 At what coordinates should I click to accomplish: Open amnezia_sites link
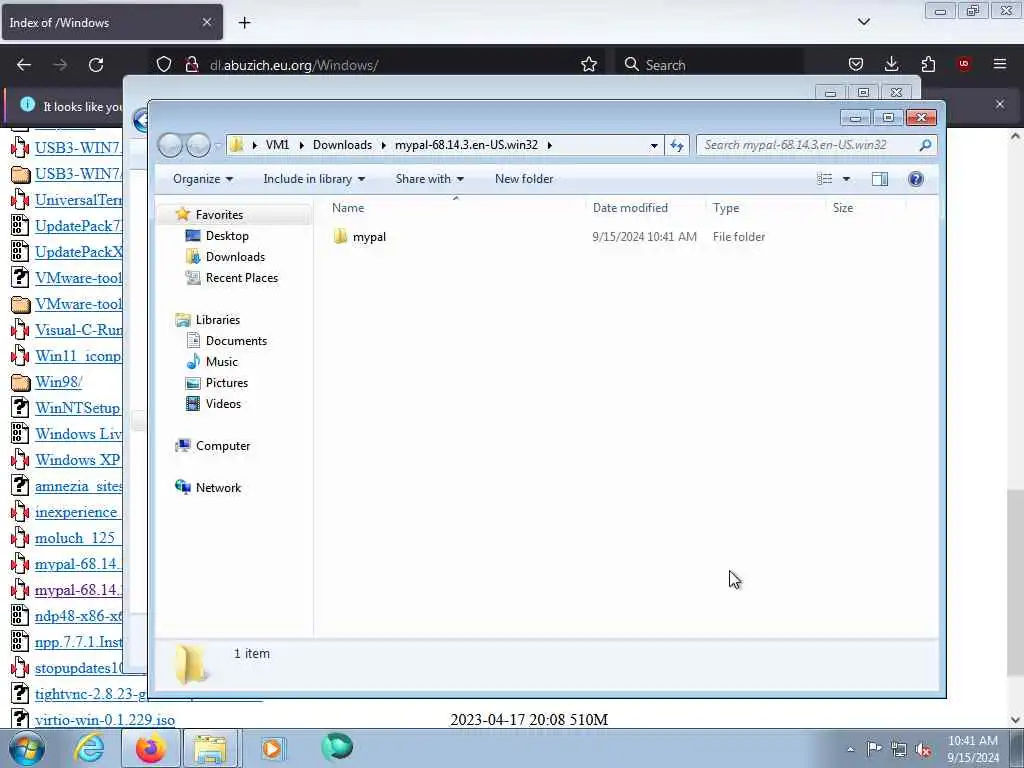pos(78,487)
